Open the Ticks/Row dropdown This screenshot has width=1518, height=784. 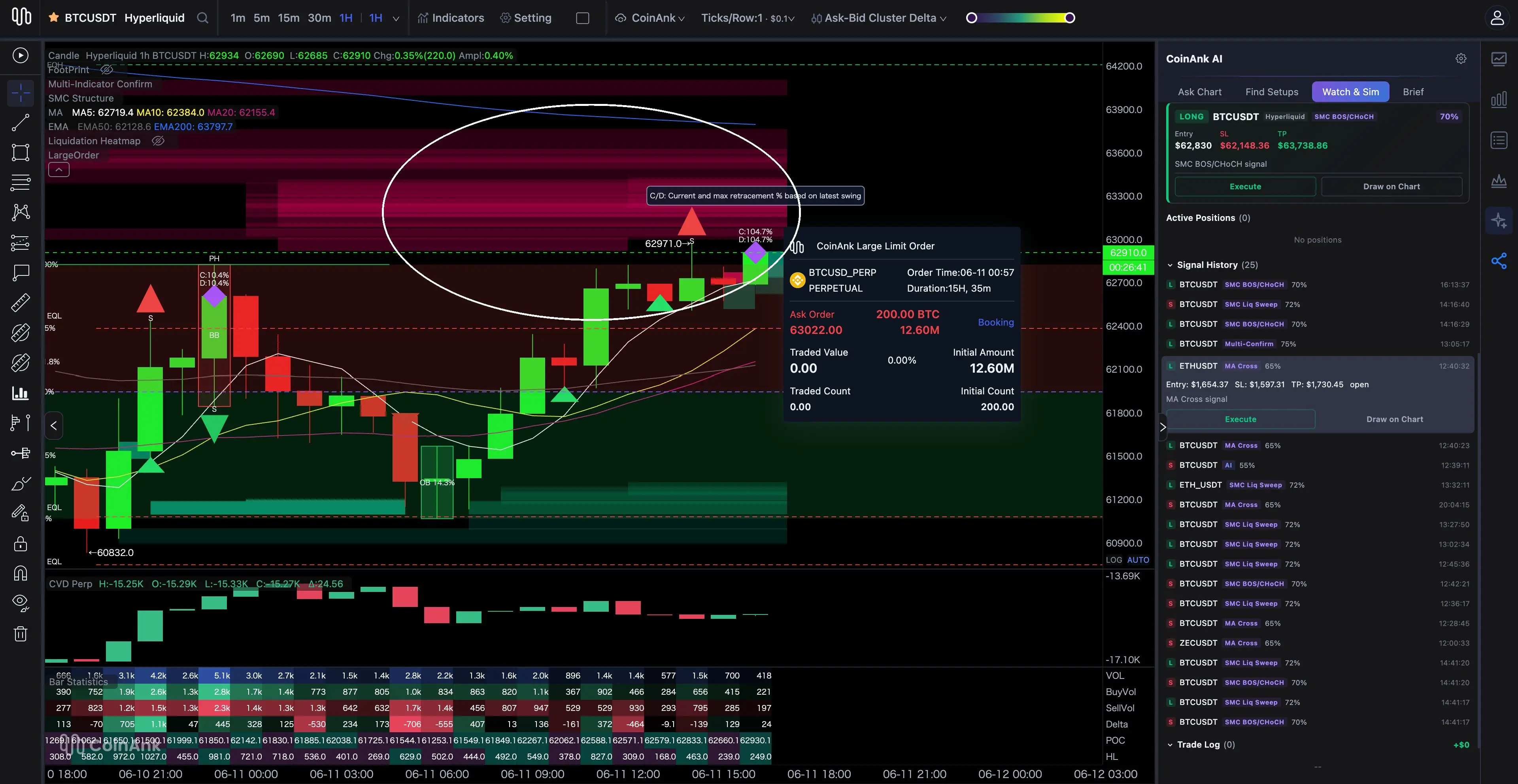coord(748,18)
